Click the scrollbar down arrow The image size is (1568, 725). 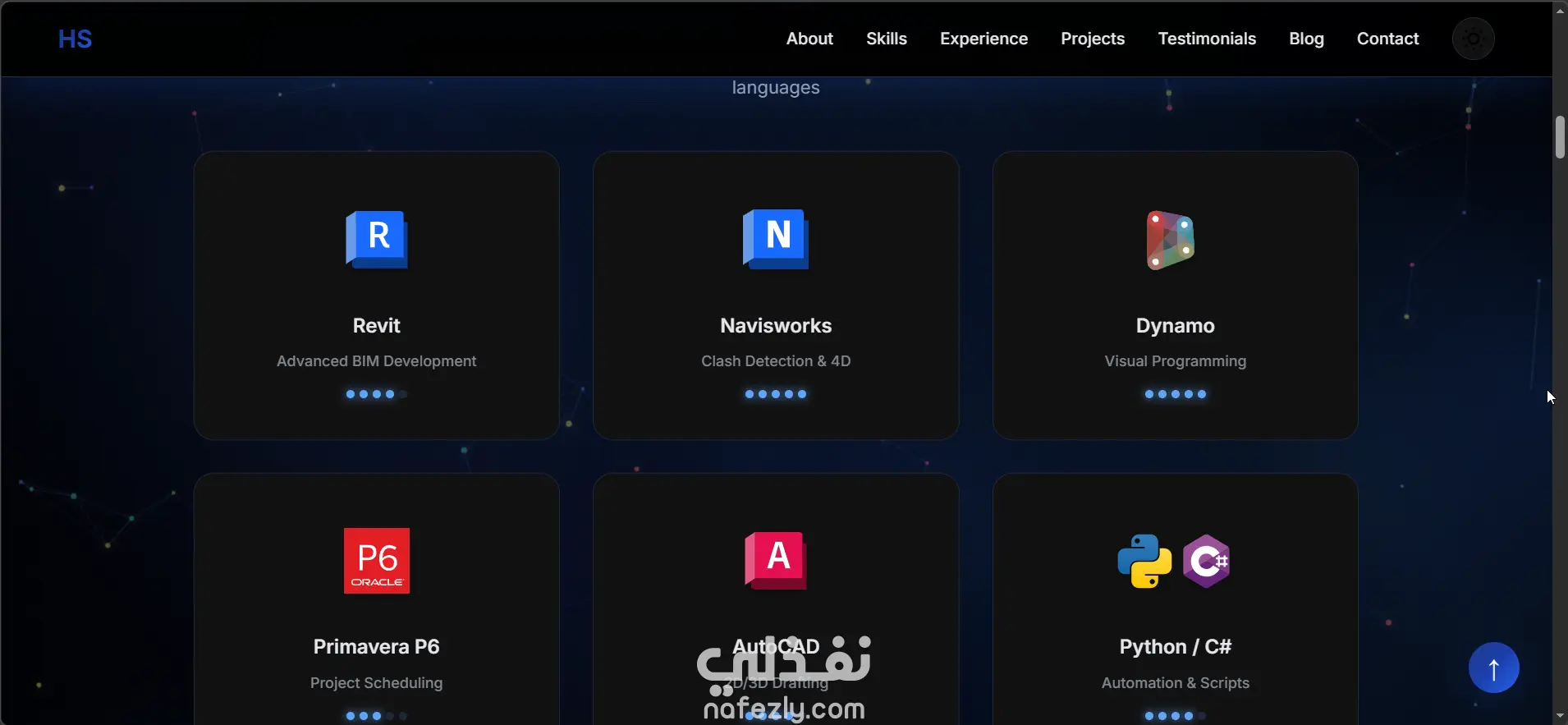[x=1560, y=716]
